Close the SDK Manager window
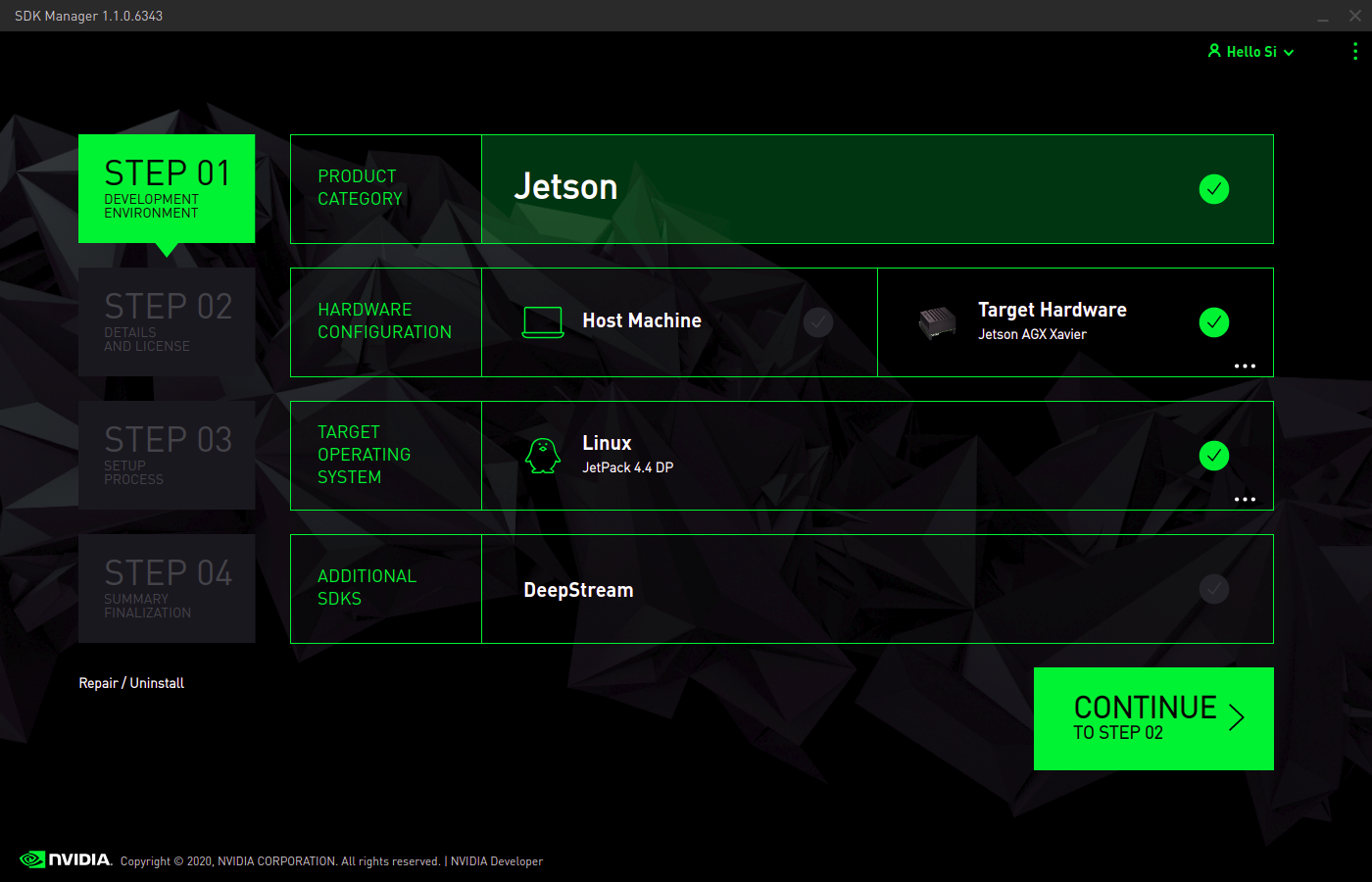The width and height of the screenshot is (1372, 882). point(1355,16)
